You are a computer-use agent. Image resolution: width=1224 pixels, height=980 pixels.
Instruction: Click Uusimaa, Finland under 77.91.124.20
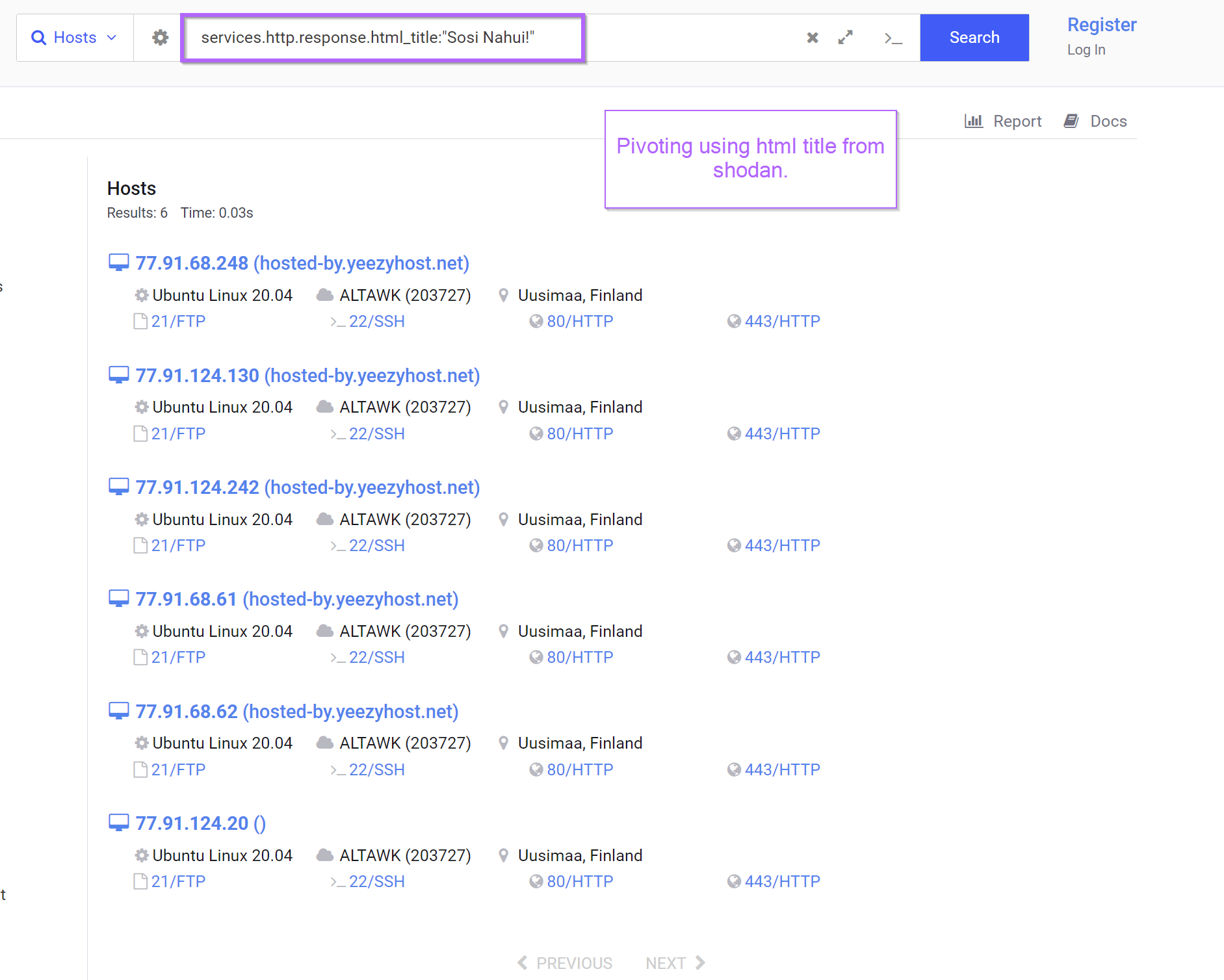[580, 856]
